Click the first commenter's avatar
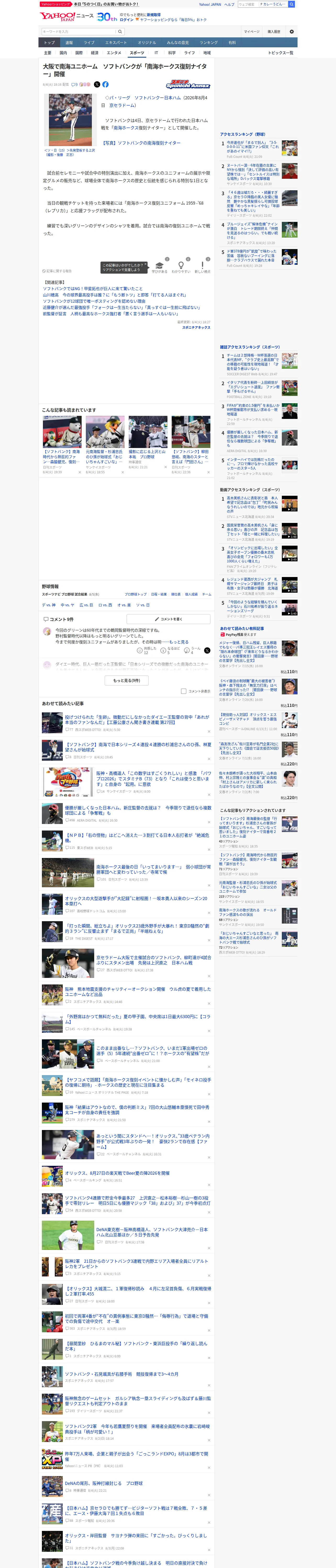The width and height of the screenshot is (336, 1568). (47, 631)
